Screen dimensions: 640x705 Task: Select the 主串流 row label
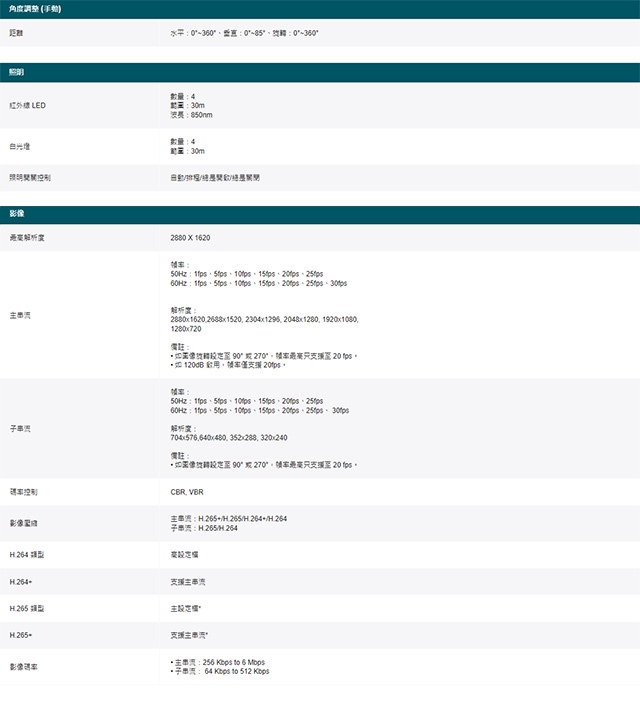click(x=19, y=315)
